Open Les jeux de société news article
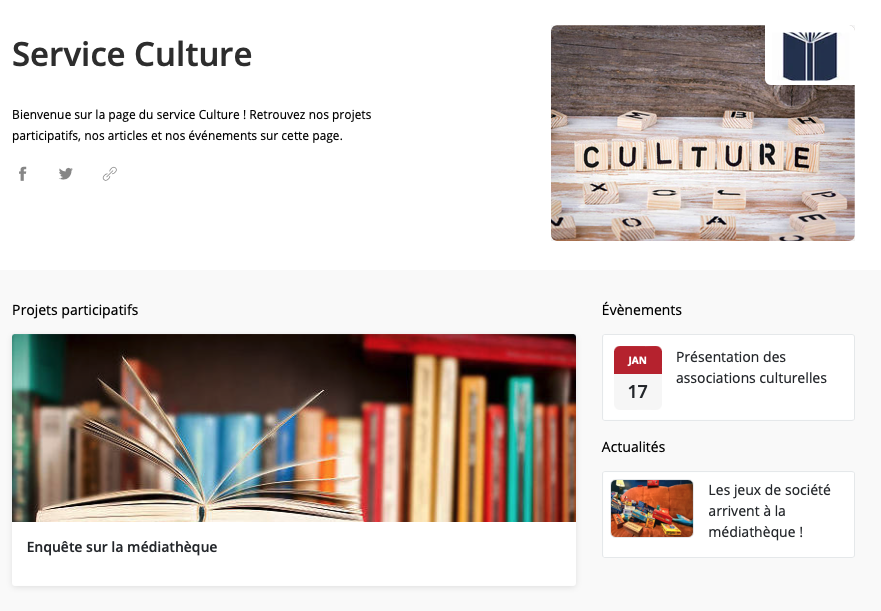Viewport: 881px width, 611px height. (x=769, y=510)
